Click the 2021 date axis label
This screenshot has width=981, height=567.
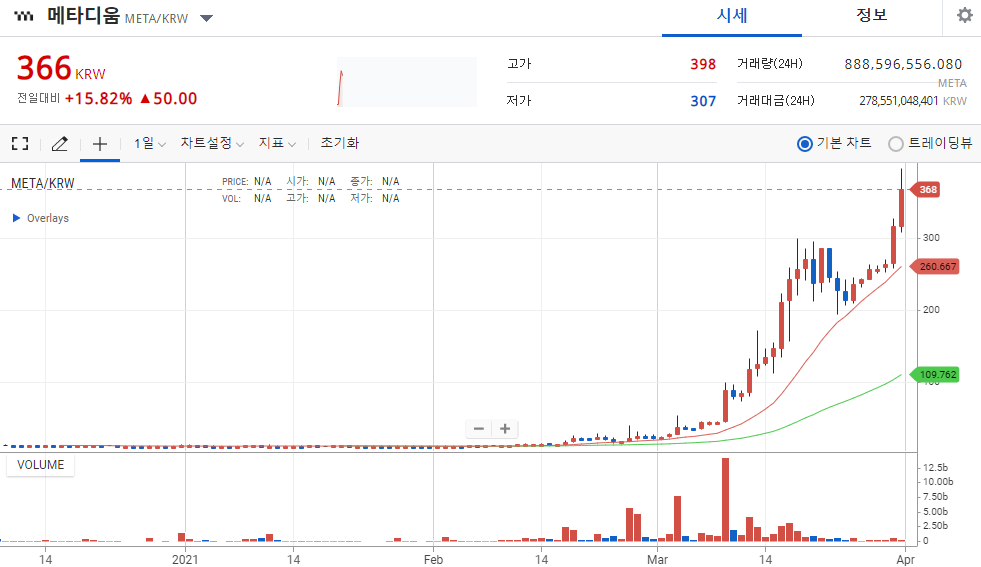(185, 559)
